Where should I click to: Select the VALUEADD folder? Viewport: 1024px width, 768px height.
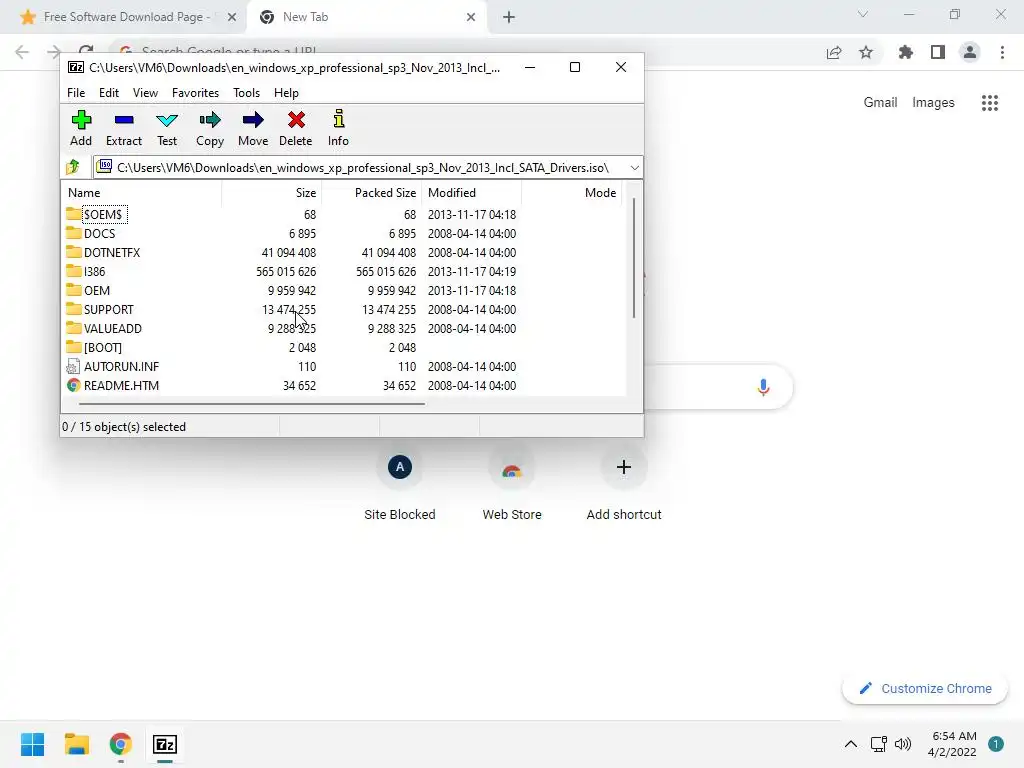pyautogui.click(x=104, y=328)
